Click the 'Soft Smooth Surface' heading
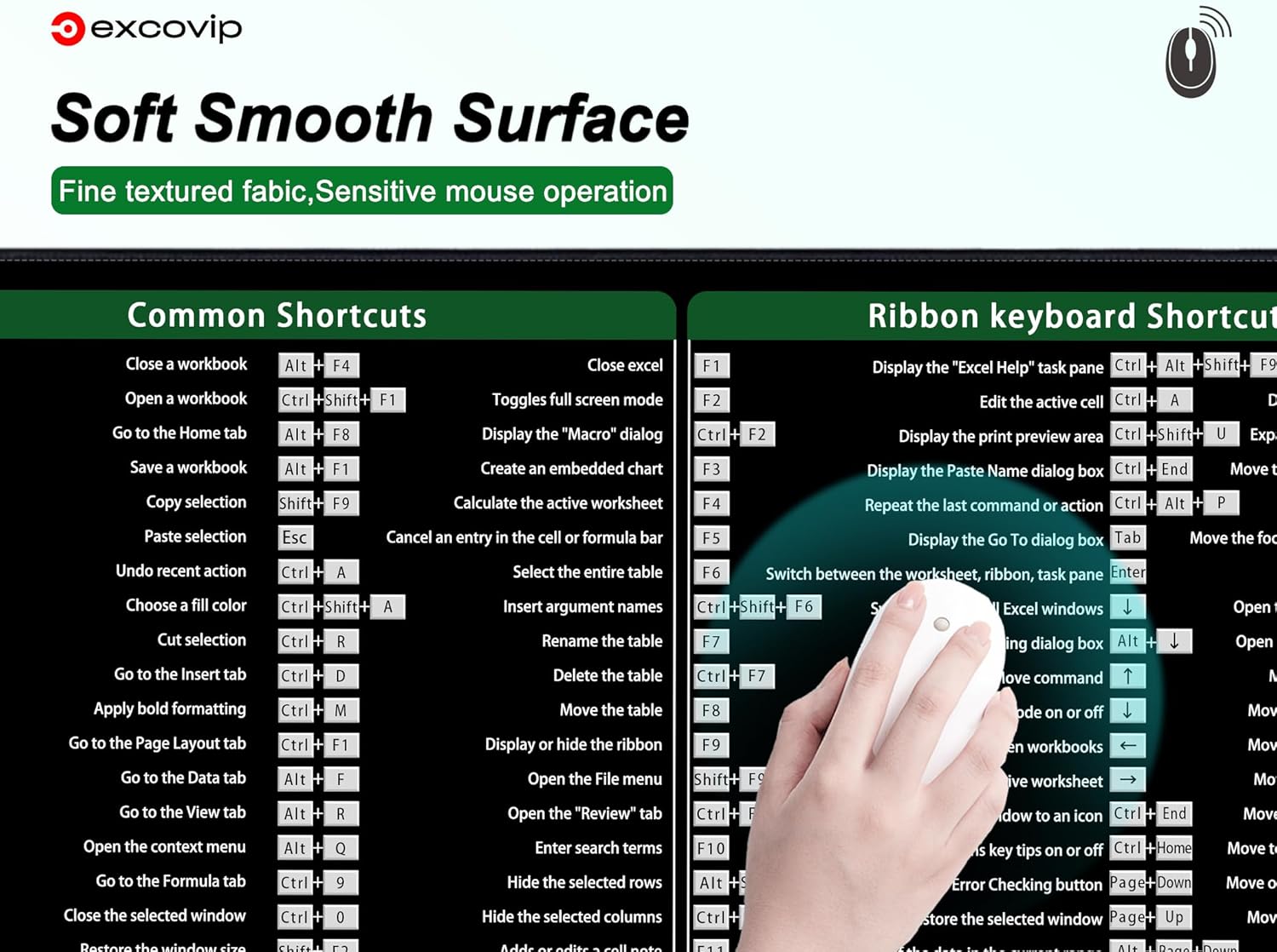Screen dimensions: 1277x952 coord(369,118)
